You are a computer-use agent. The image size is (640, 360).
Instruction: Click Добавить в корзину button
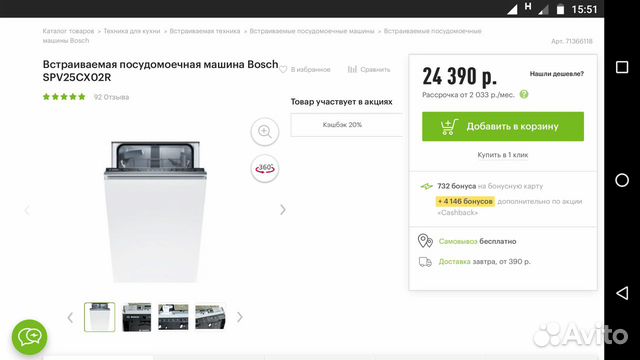coord(503,127)
